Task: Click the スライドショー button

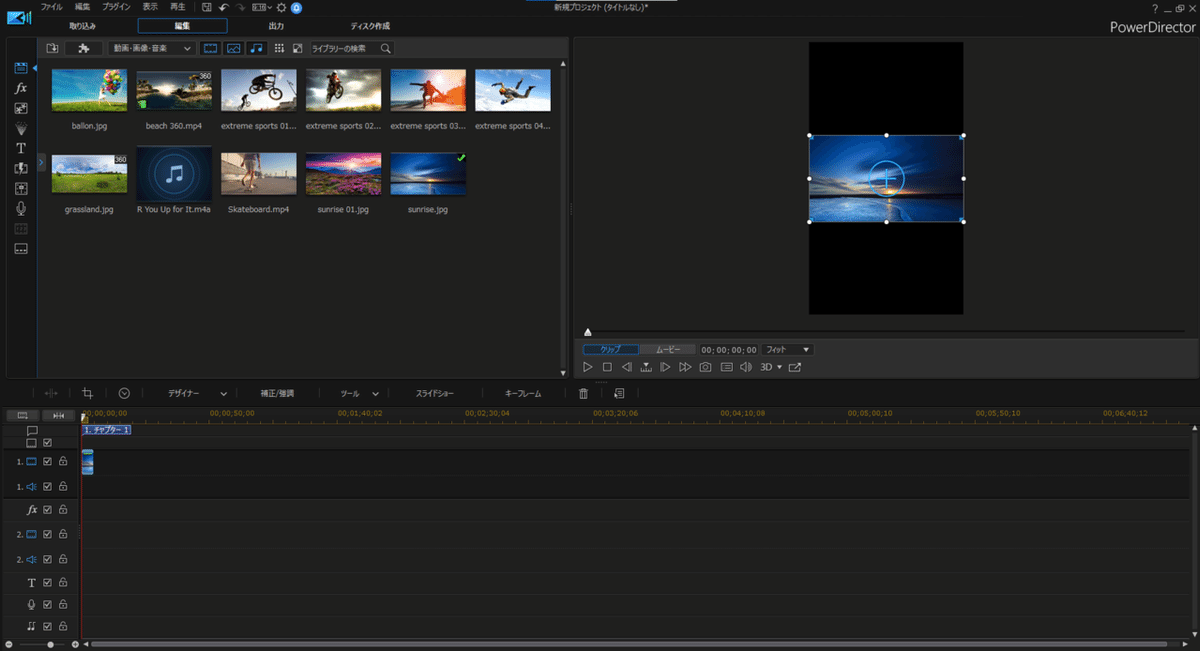Action: click(436, 393)
